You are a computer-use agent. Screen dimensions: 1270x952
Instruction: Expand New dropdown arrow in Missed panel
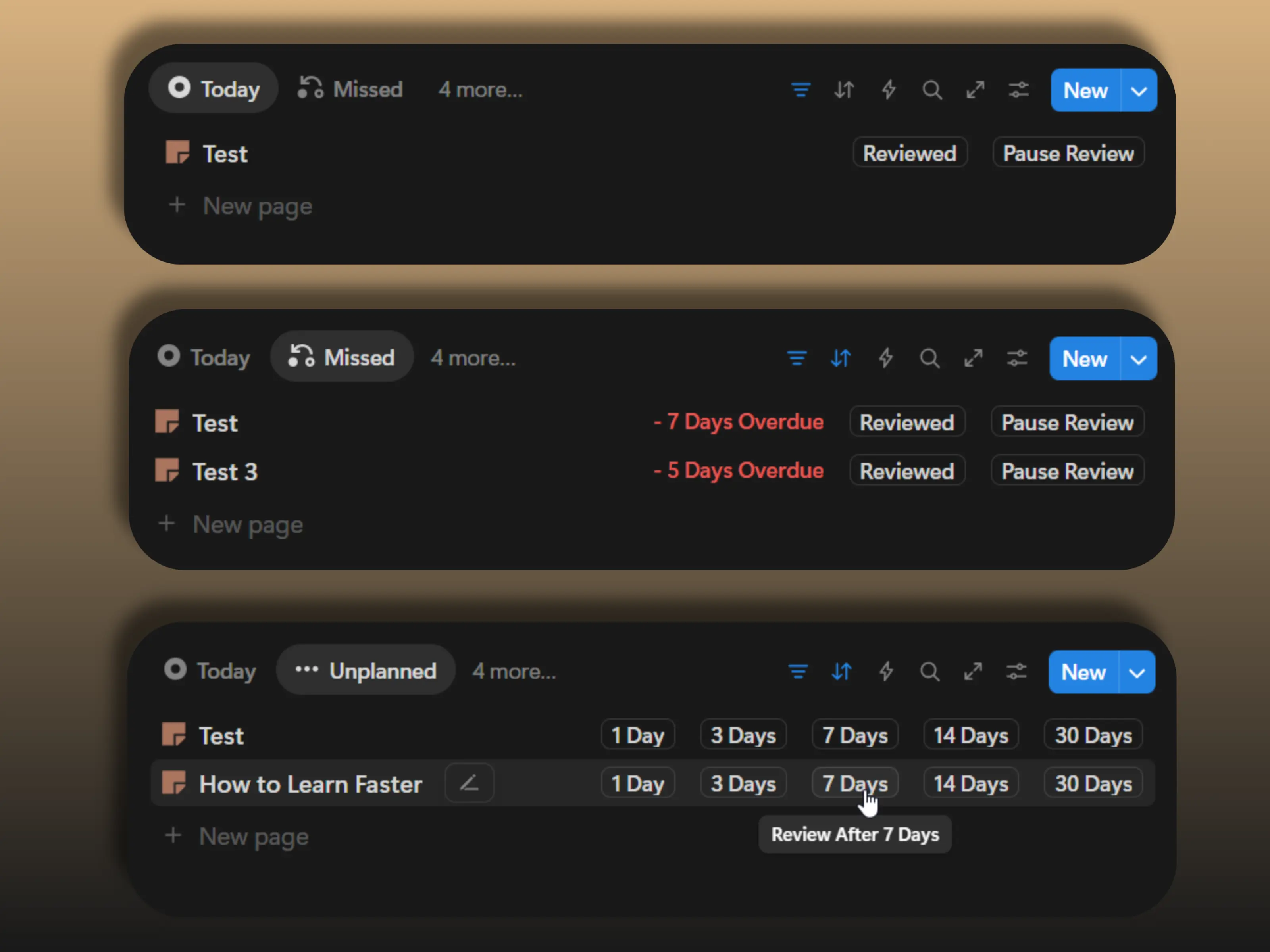[1138, 359]
